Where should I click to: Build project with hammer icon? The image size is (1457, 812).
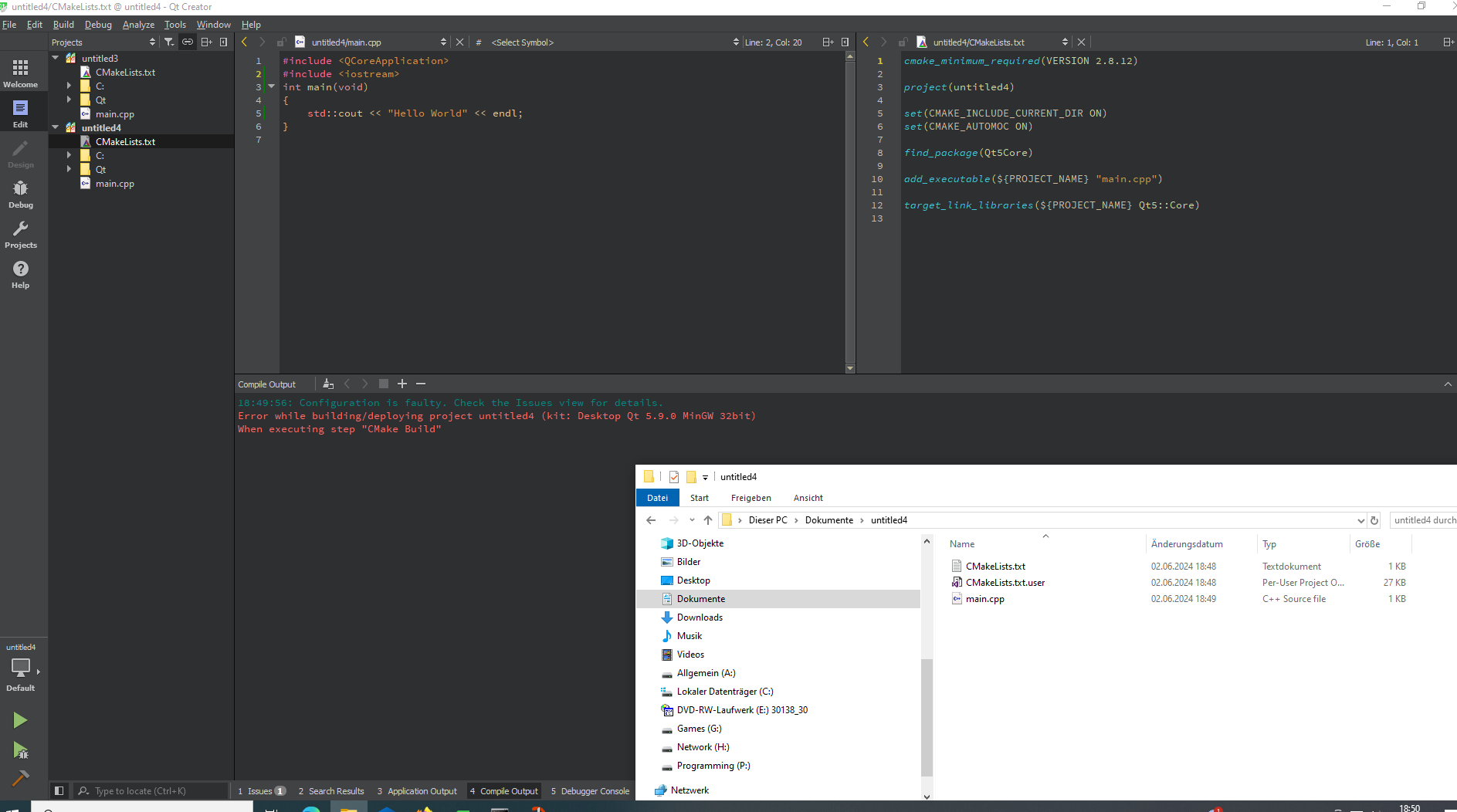[x=20, y=778]
